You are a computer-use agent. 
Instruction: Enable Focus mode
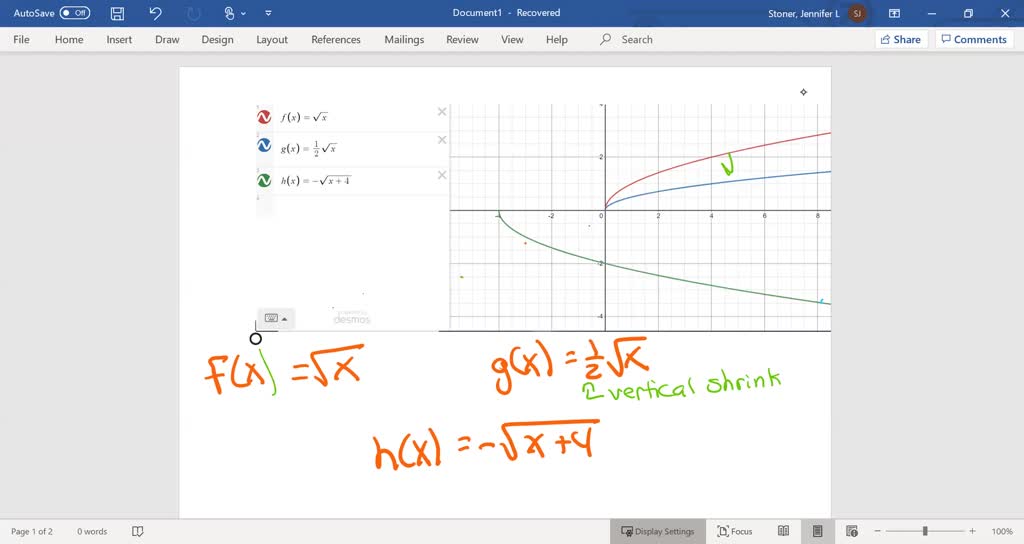[735, 531]
